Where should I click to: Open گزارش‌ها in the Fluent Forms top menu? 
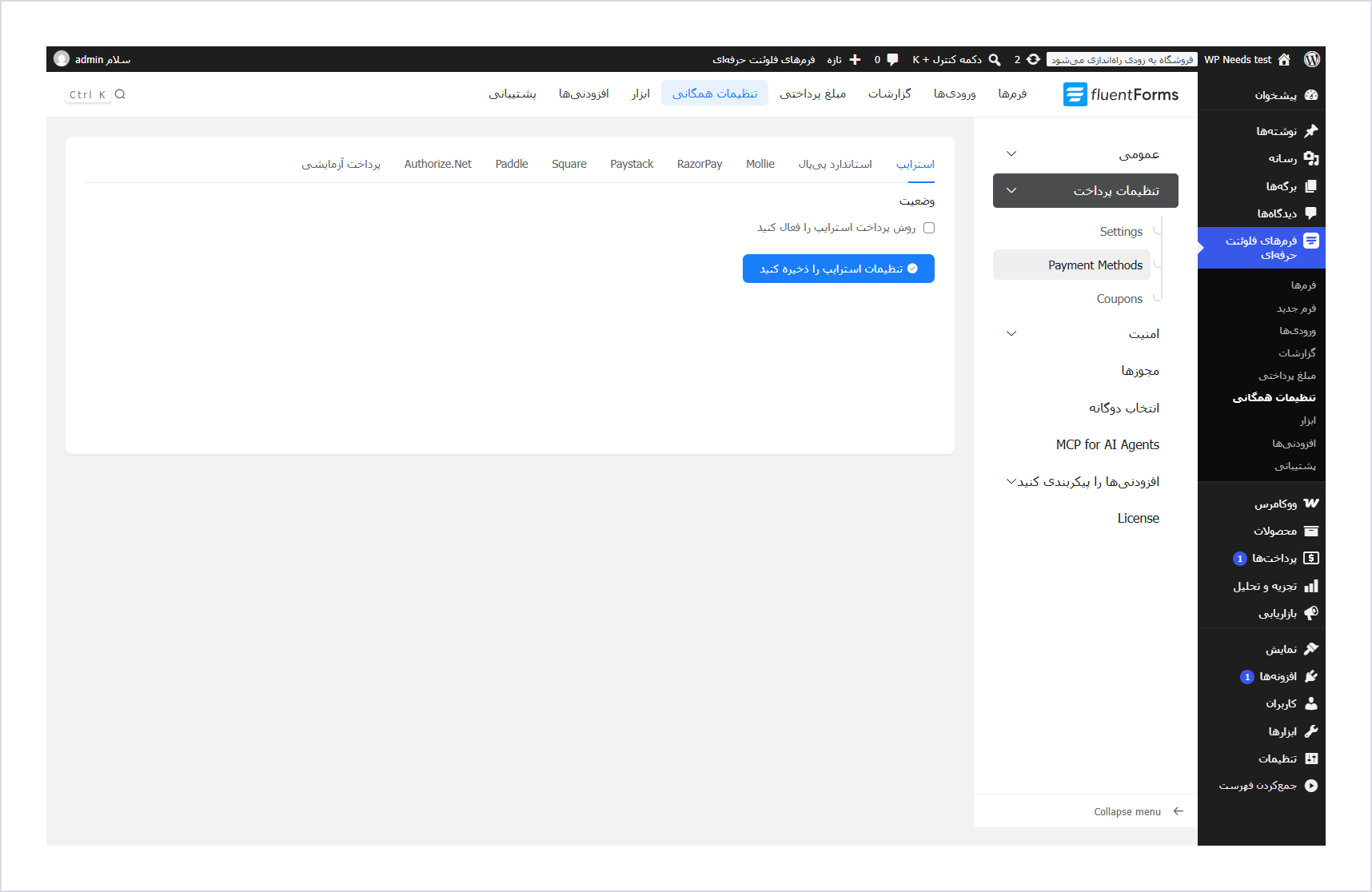click(890, 94)
